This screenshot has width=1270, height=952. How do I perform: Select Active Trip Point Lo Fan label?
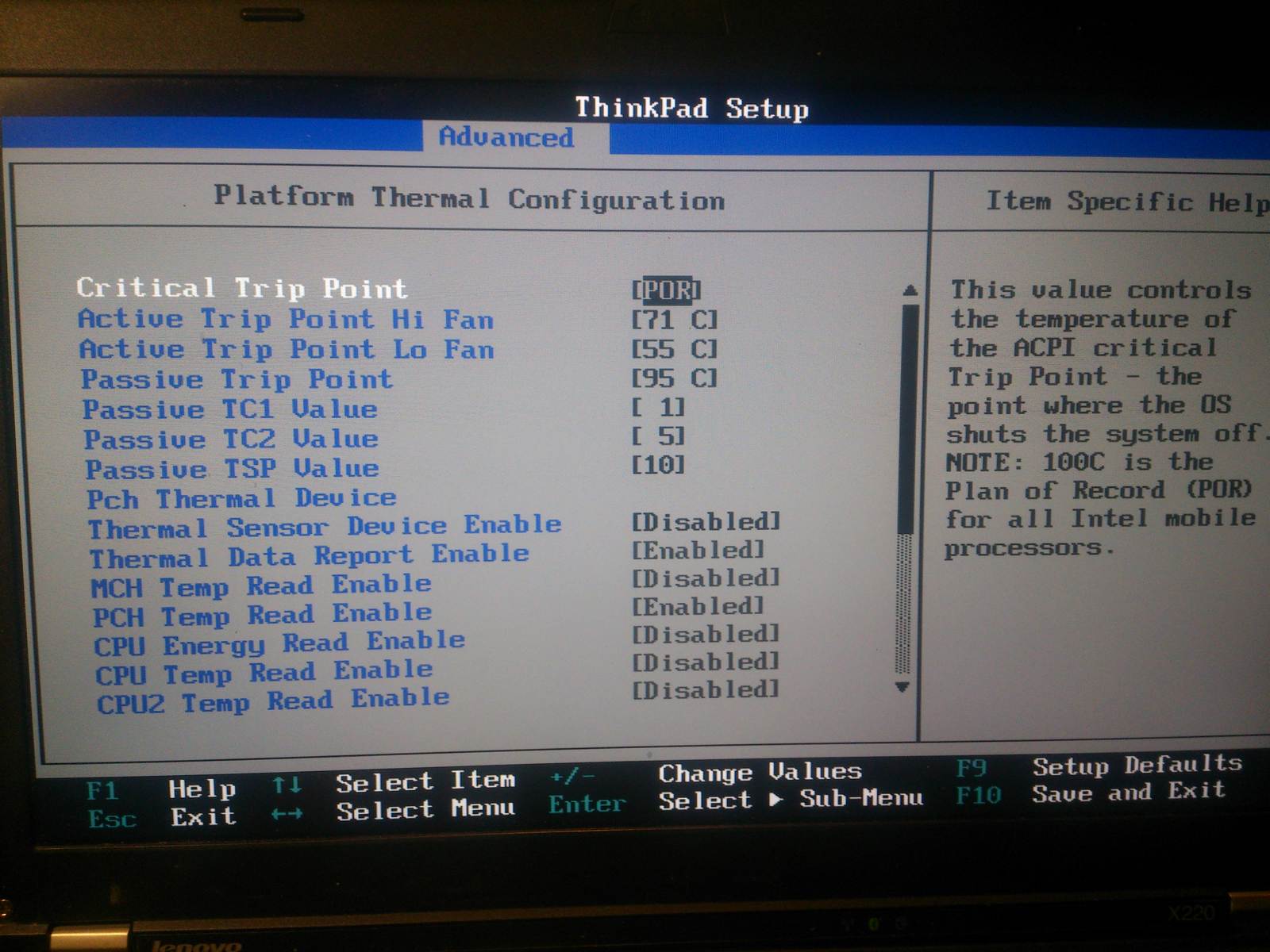(287, 349)
